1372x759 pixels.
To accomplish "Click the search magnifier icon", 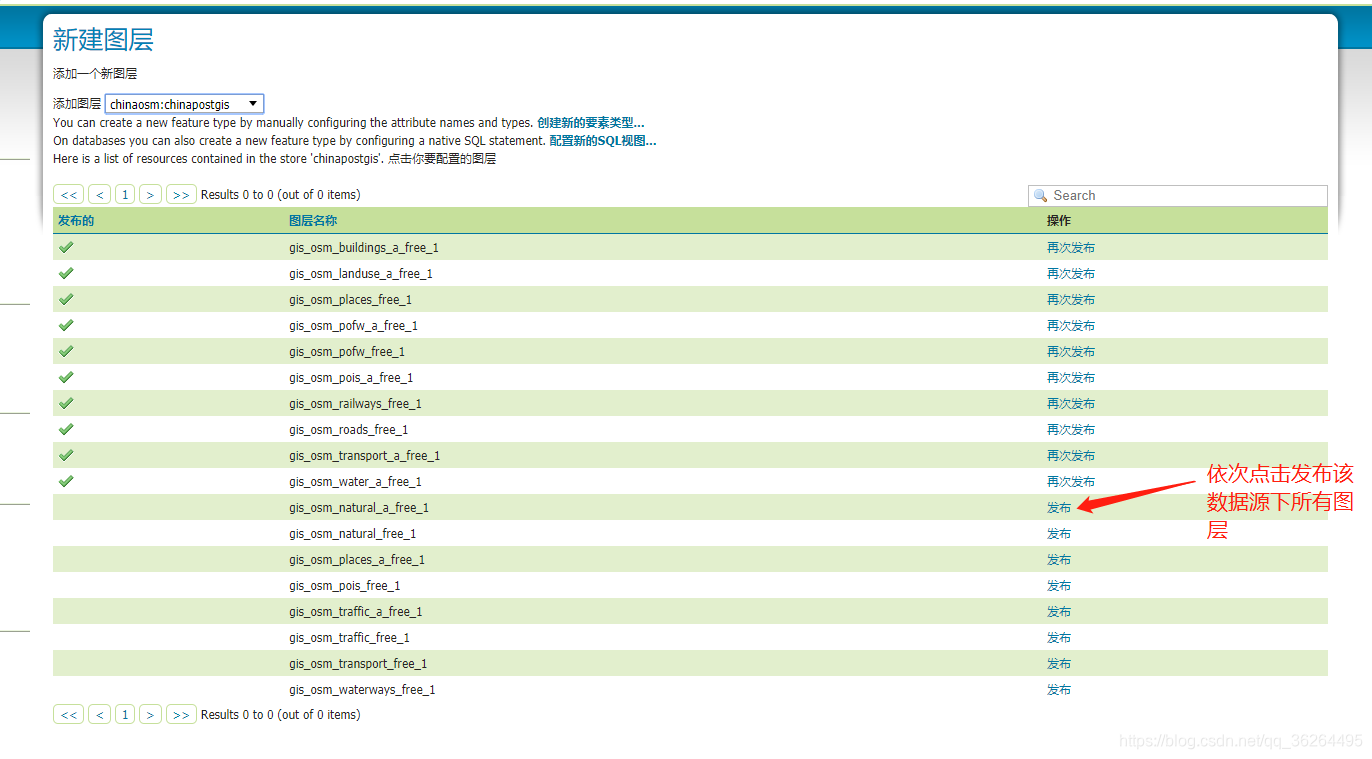I will click(x=1040, y=196).
